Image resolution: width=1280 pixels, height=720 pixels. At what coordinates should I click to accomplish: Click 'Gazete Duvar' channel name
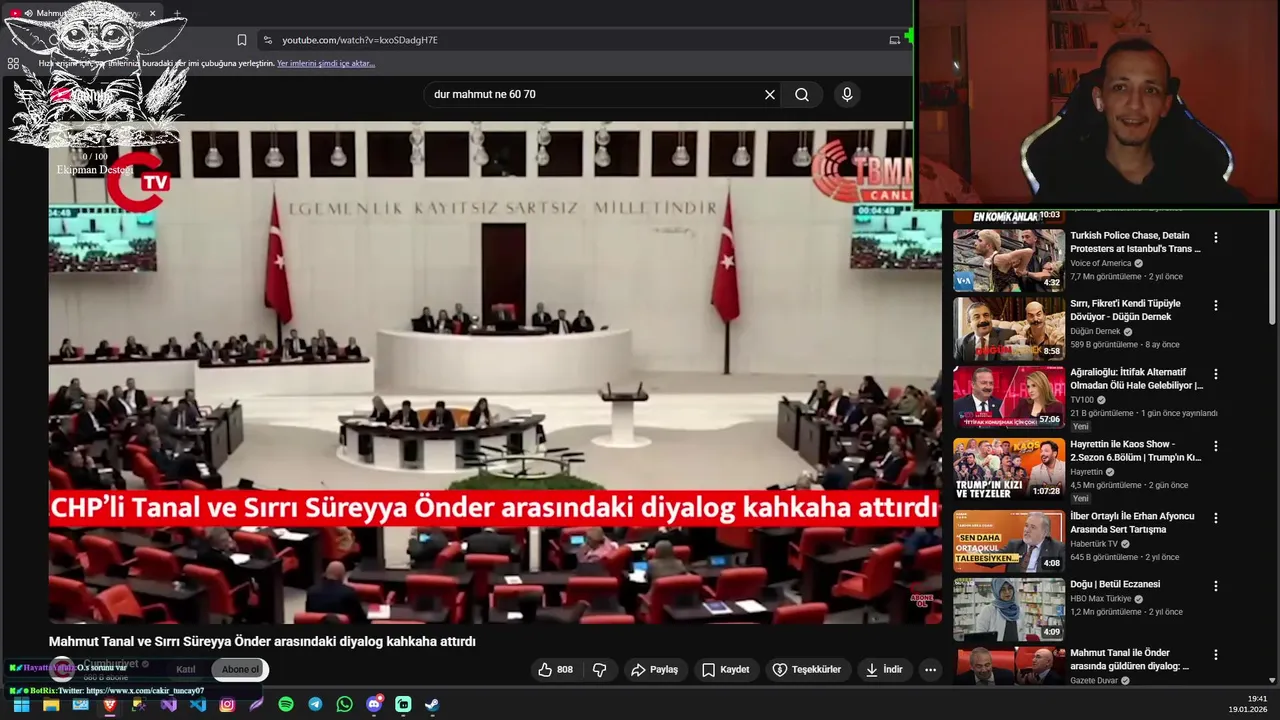1095,680
